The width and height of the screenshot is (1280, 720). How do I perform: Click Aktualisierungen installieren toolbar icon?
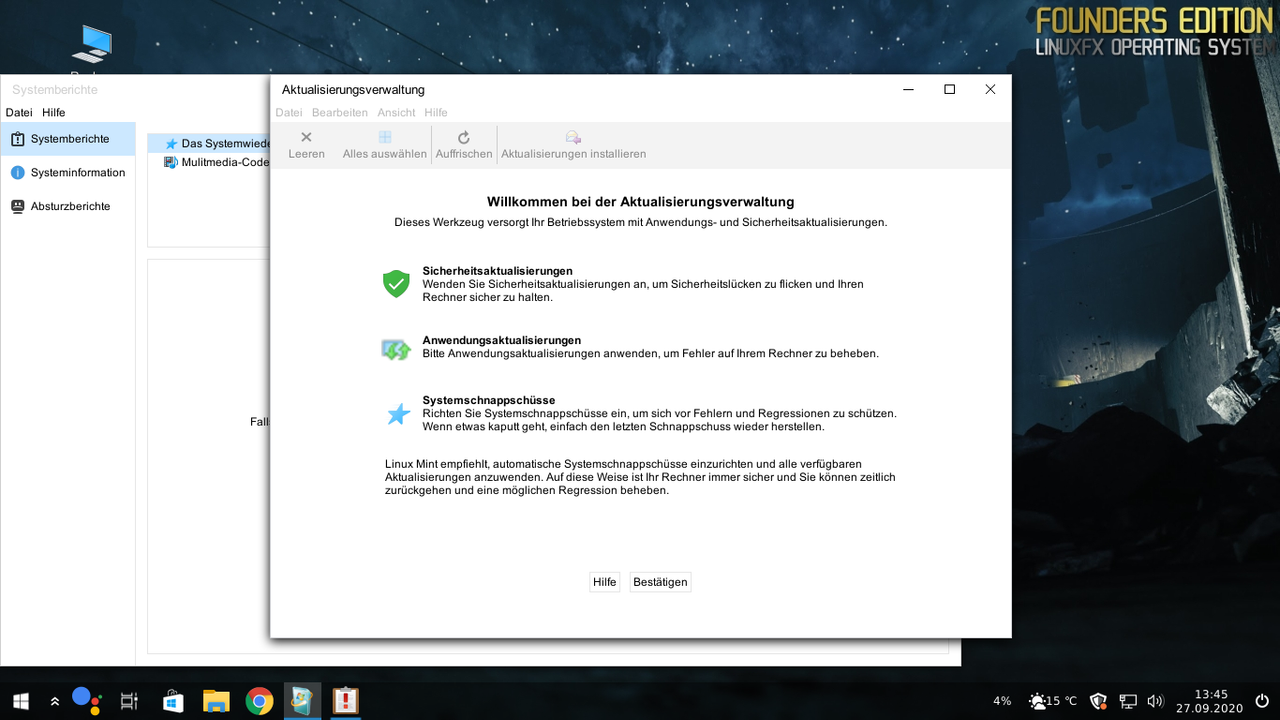point(573,138)
